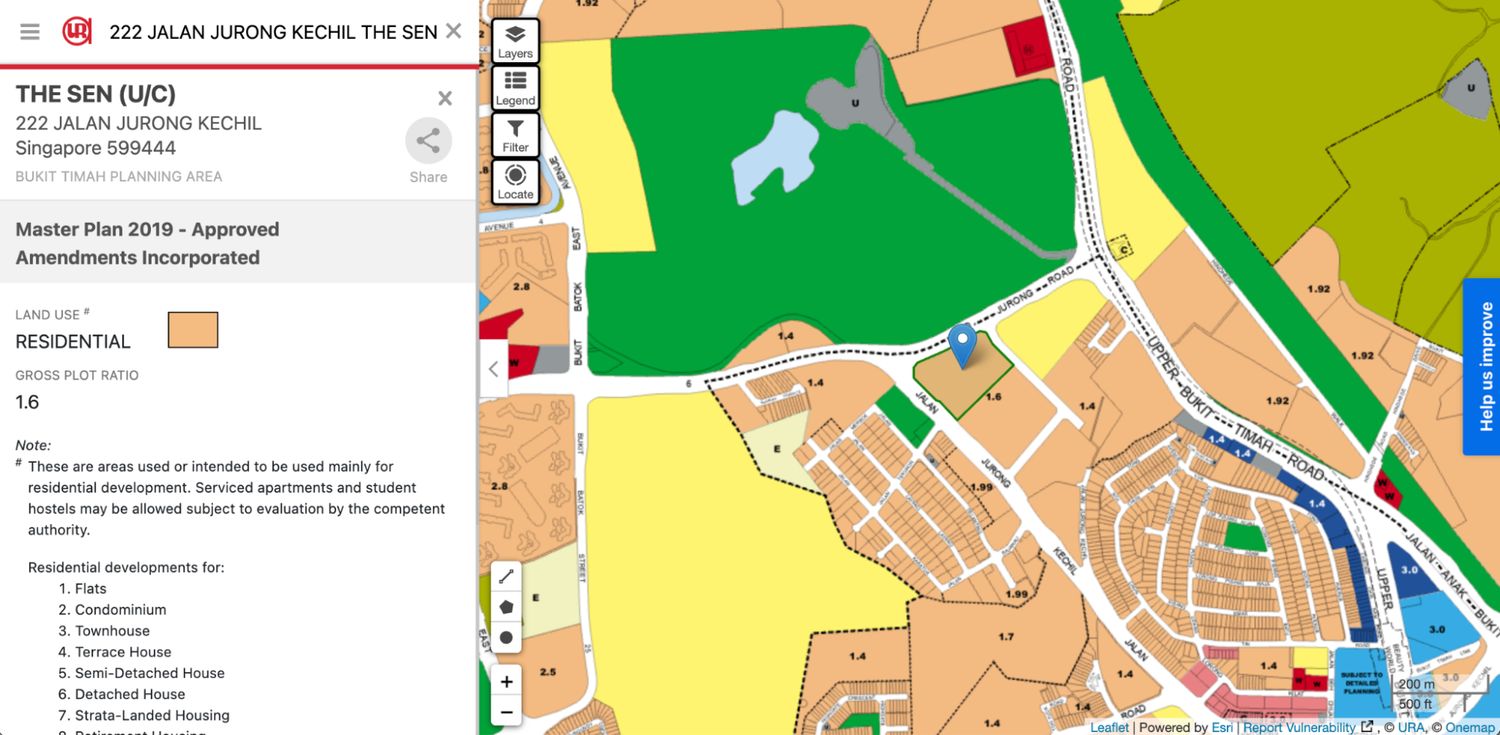Viewport: 1500px width, 735px height.
Task: Open the Filter tool
Action: (515, 136)
